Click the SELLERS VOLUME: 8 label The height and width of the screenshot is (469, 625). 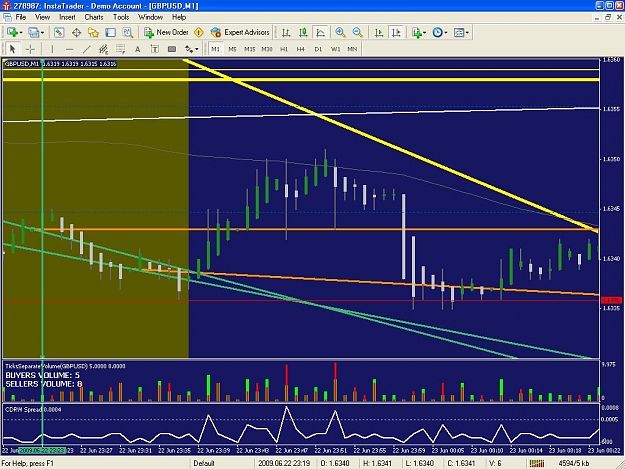pyautogui.click(x=44, y=384)
